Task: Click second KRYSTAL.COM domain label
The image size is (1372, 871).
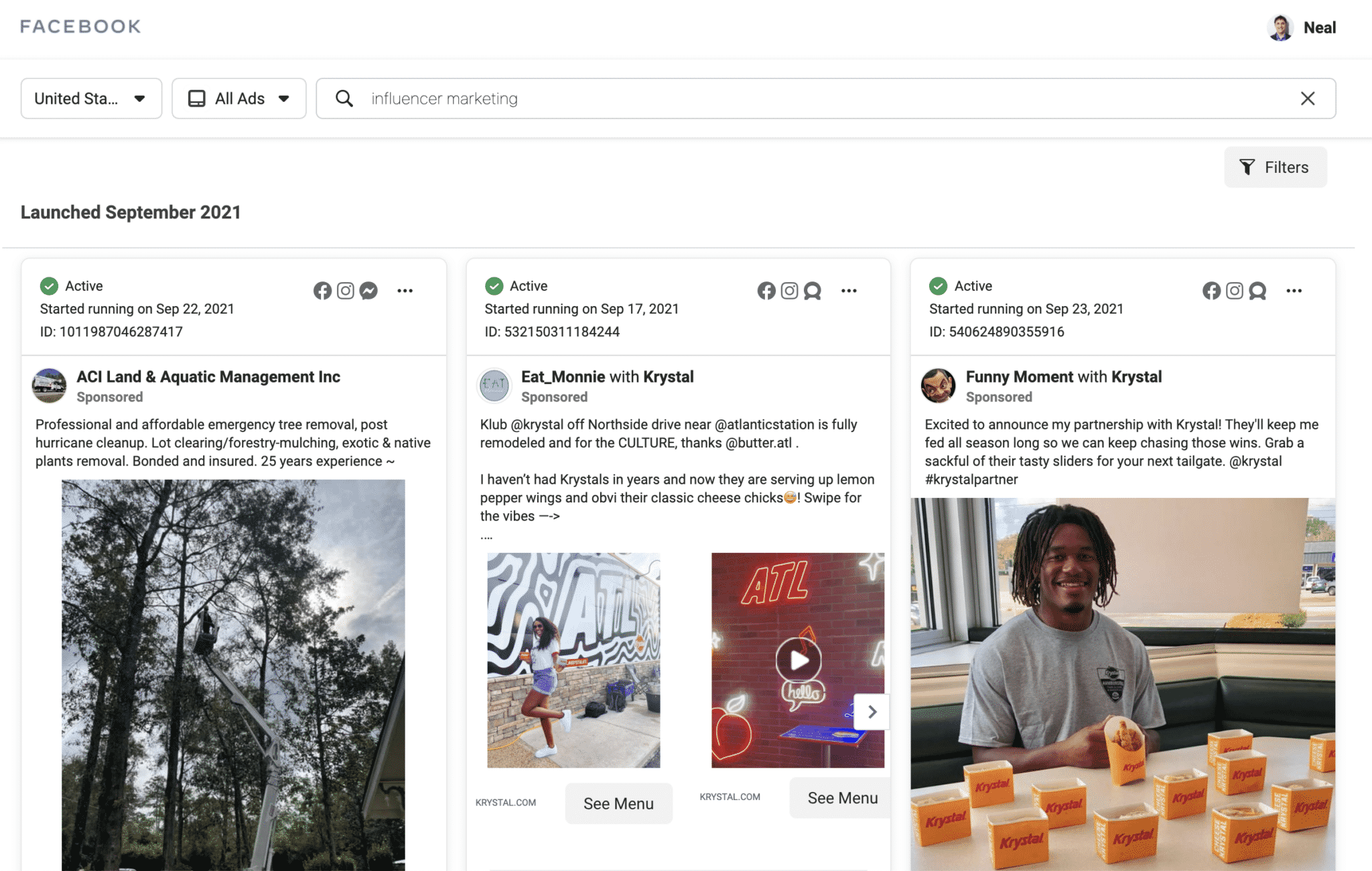Action: pos(730,797)
